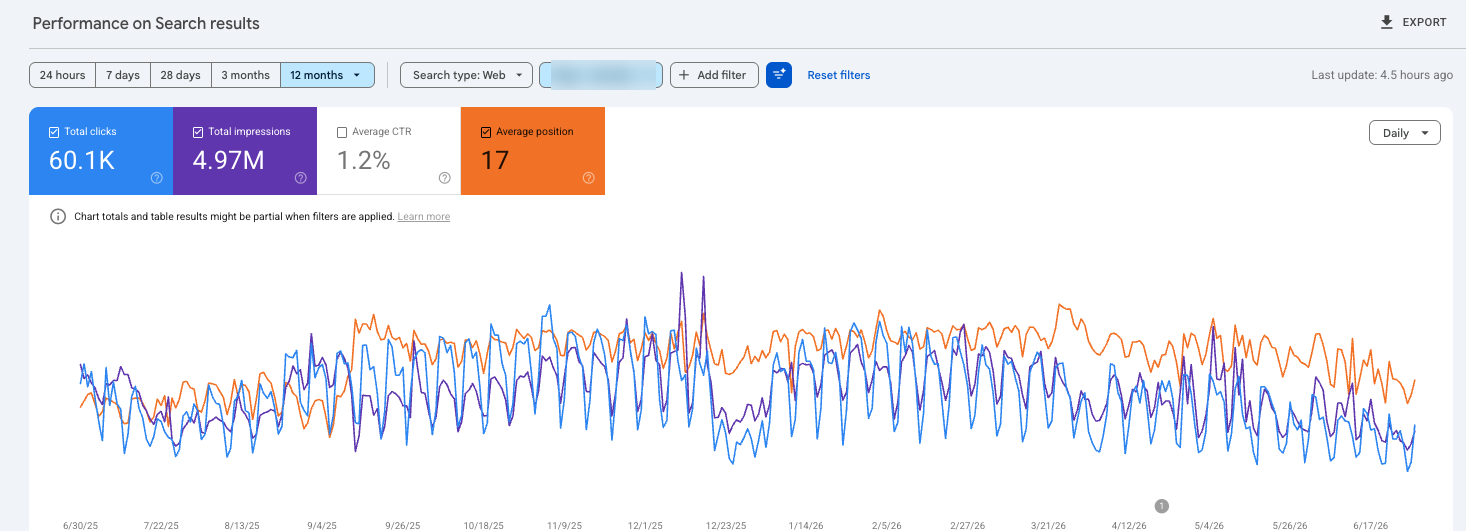Click the 9/4/25 axis date label
Screen dimensions: 1466x531
coord(322,525)
